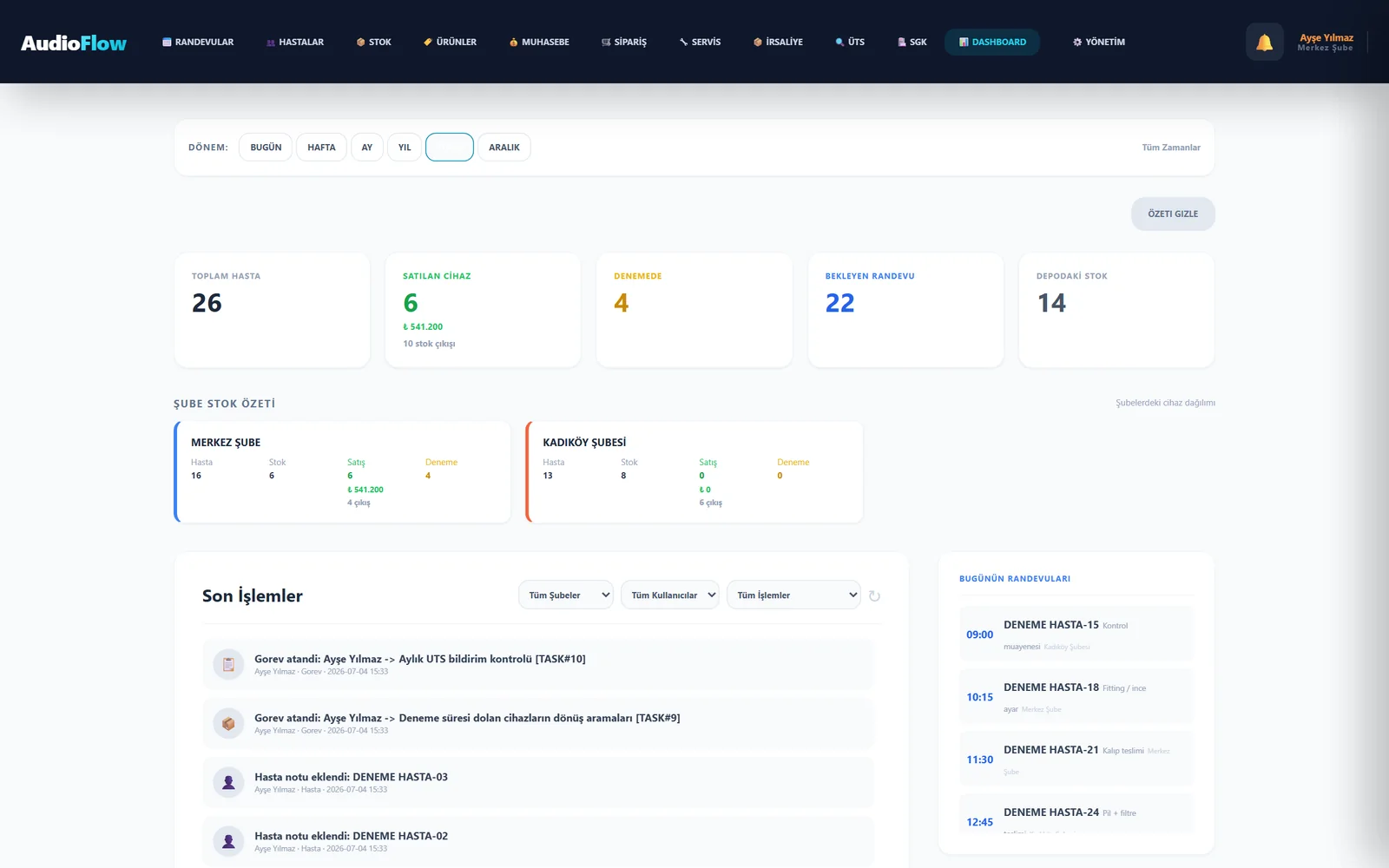The image size is (1389, 868).
Task: Click box icon of TASK#9 entry
Action: click(x=228, y=723)
